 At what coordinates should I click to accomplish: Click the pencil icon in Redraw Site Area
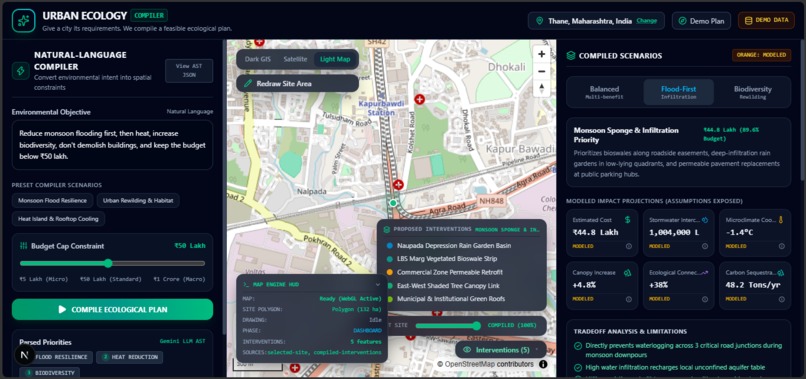click(x=247, y=83)
